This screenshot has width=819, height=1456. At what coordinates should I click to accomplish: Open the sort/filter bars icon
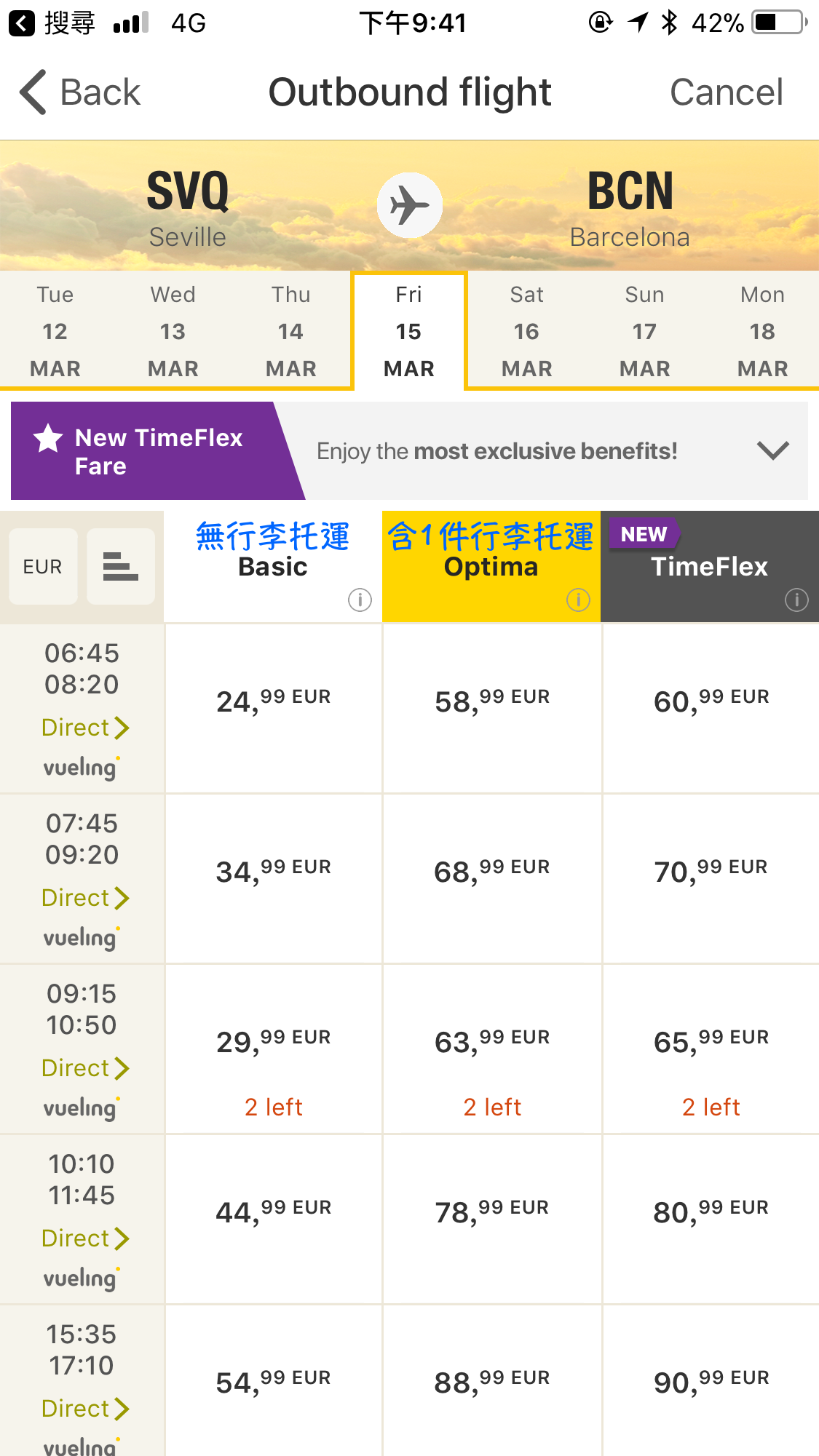tap(120, 566)
